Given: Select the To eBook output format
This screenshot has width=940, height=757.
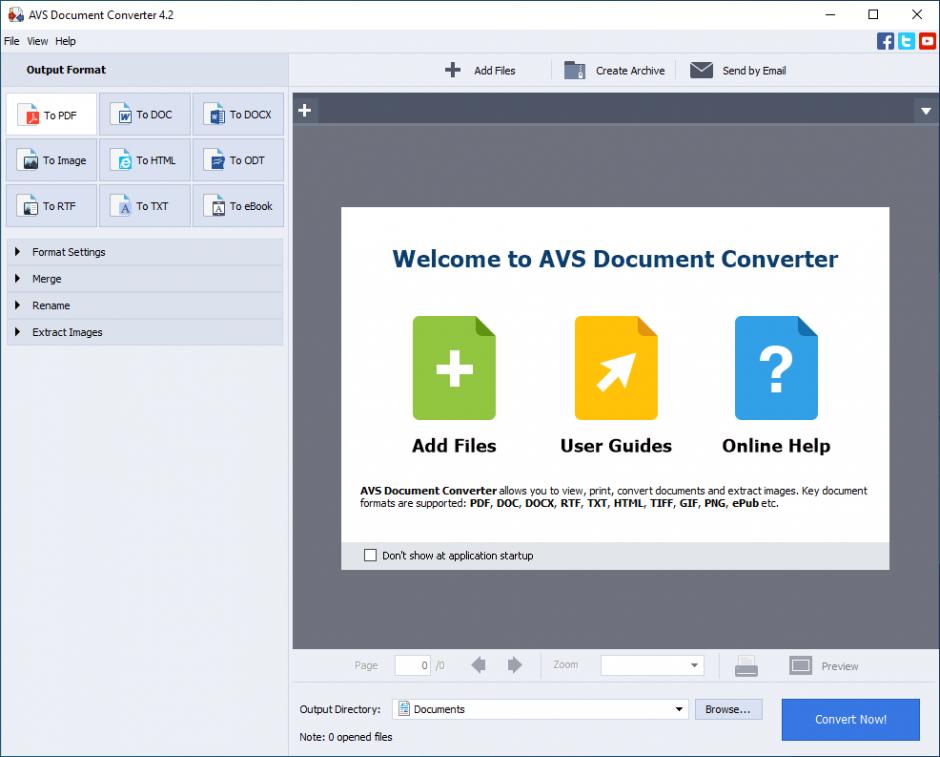Looking at the screenshot, I should coord(238,206).
